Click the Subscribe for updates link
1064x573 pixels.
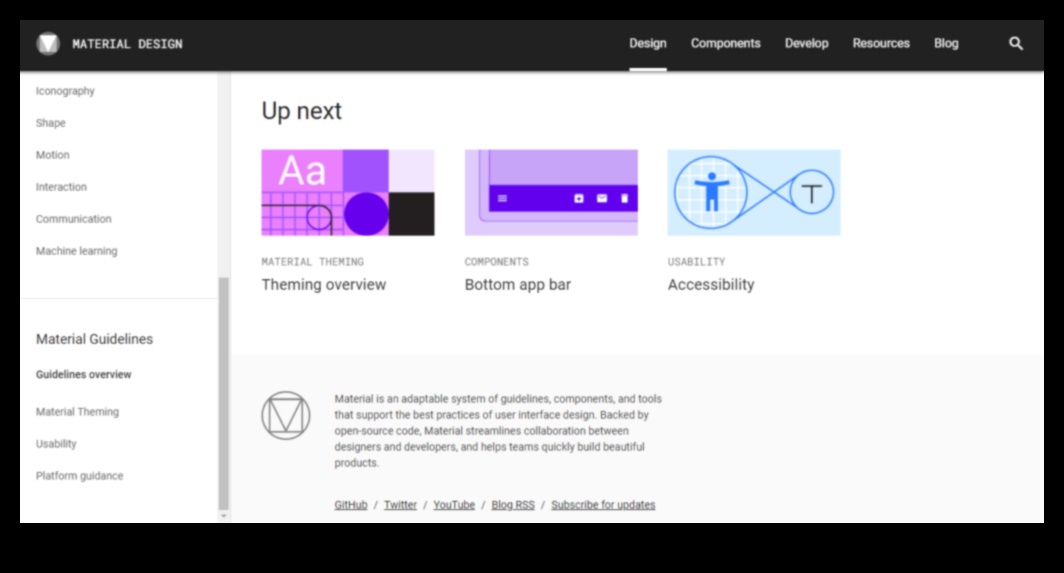(603, 505)
